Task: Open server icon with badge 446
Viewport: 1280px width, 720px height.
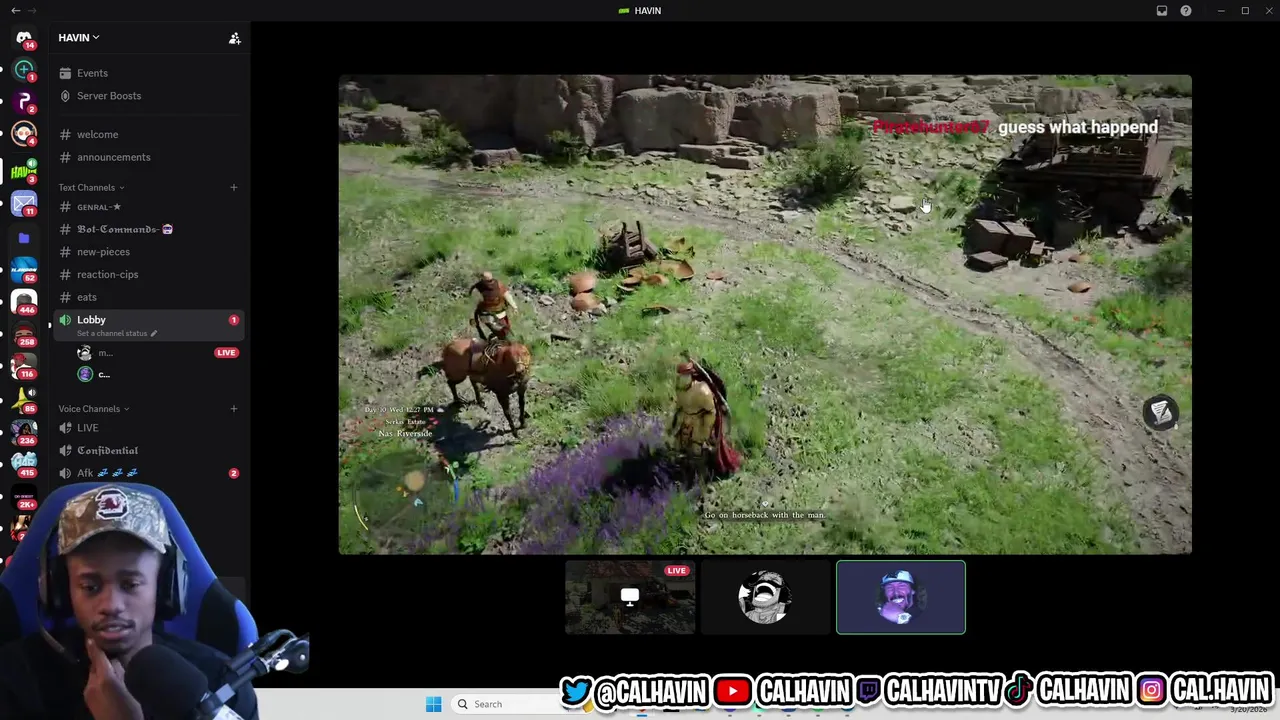Action: [x=24, y=302]
